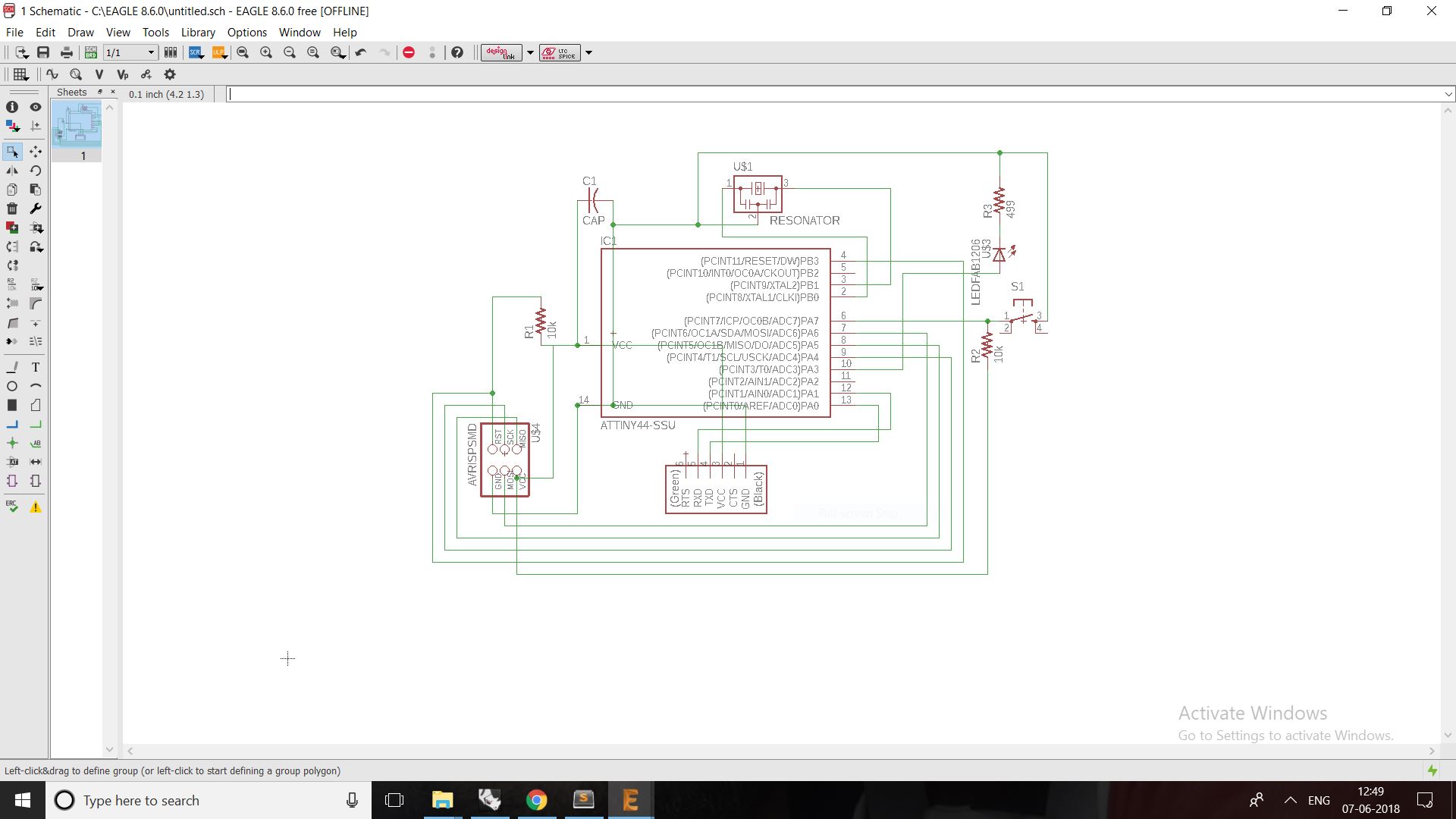Toggle the Group selection tool
Screen dimensions: 1456x819
[x=12, y=152]
